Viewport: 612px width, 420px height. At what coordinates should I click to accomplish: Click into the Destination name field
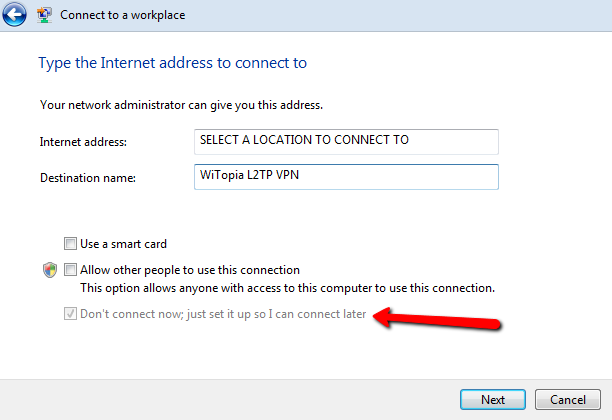coord(346,177)
